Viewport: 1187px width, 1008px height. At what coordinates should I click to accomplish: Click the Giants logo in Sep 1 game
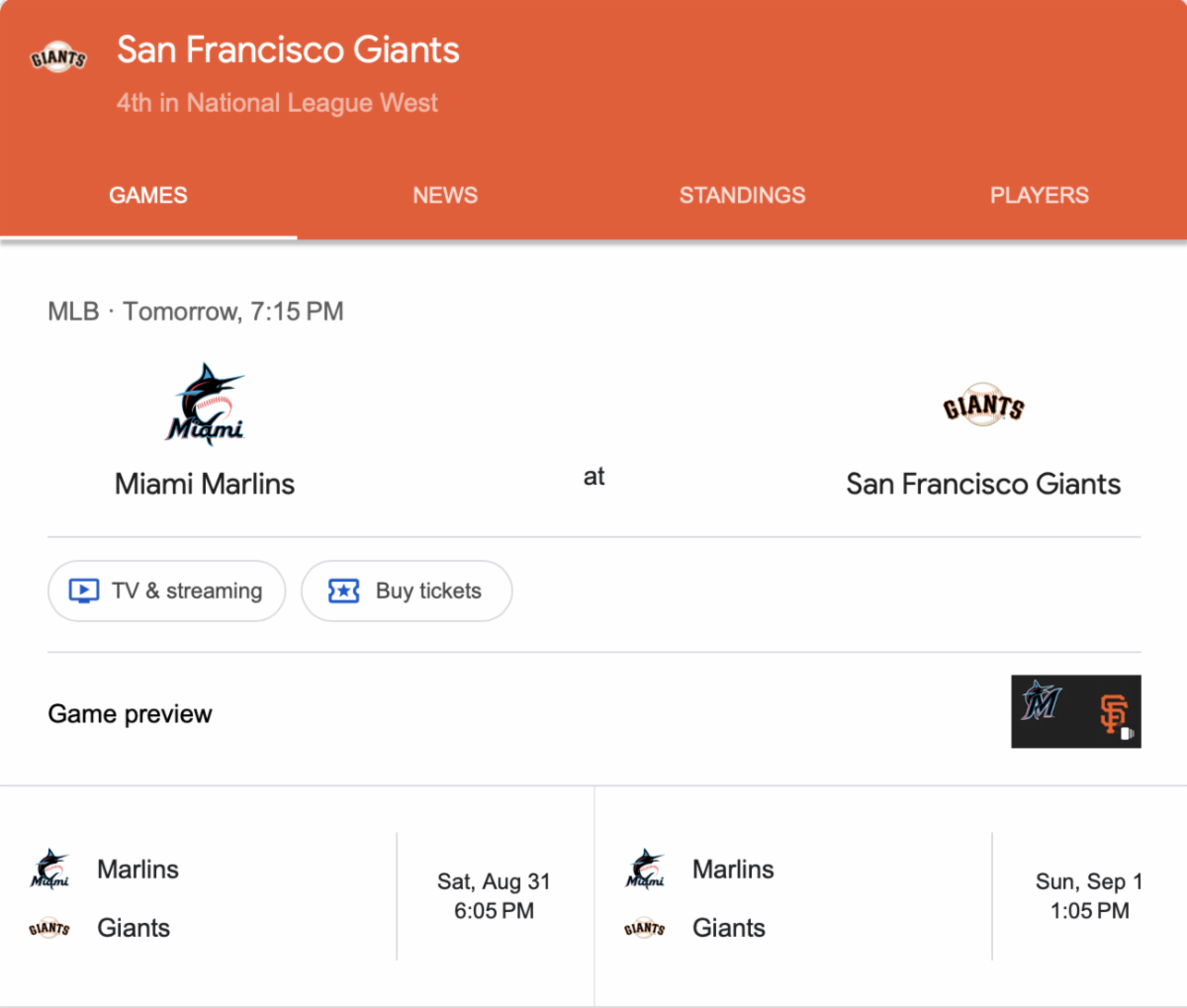(645, 928)
